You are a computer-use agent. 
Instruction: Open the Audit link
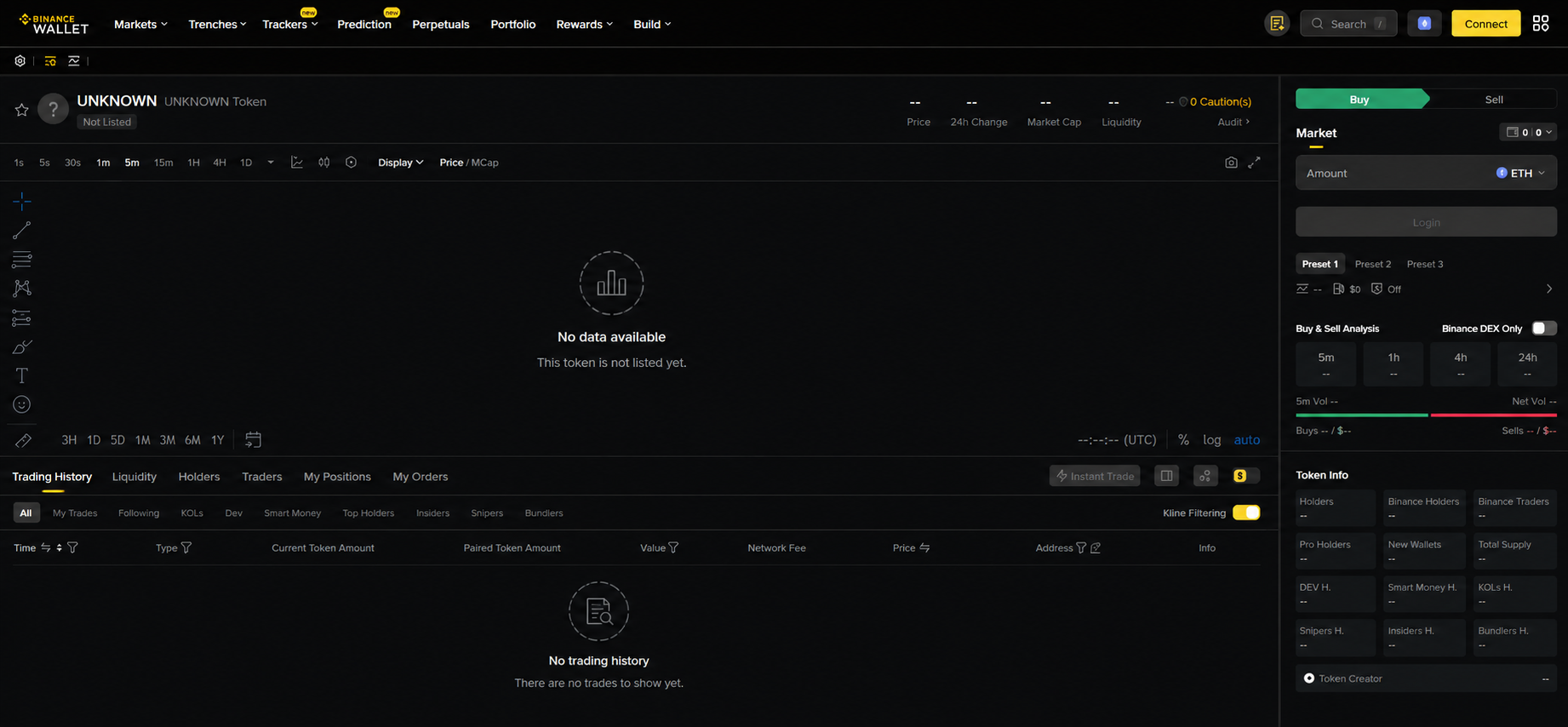pyautogui.click(x=1233, y=122)
